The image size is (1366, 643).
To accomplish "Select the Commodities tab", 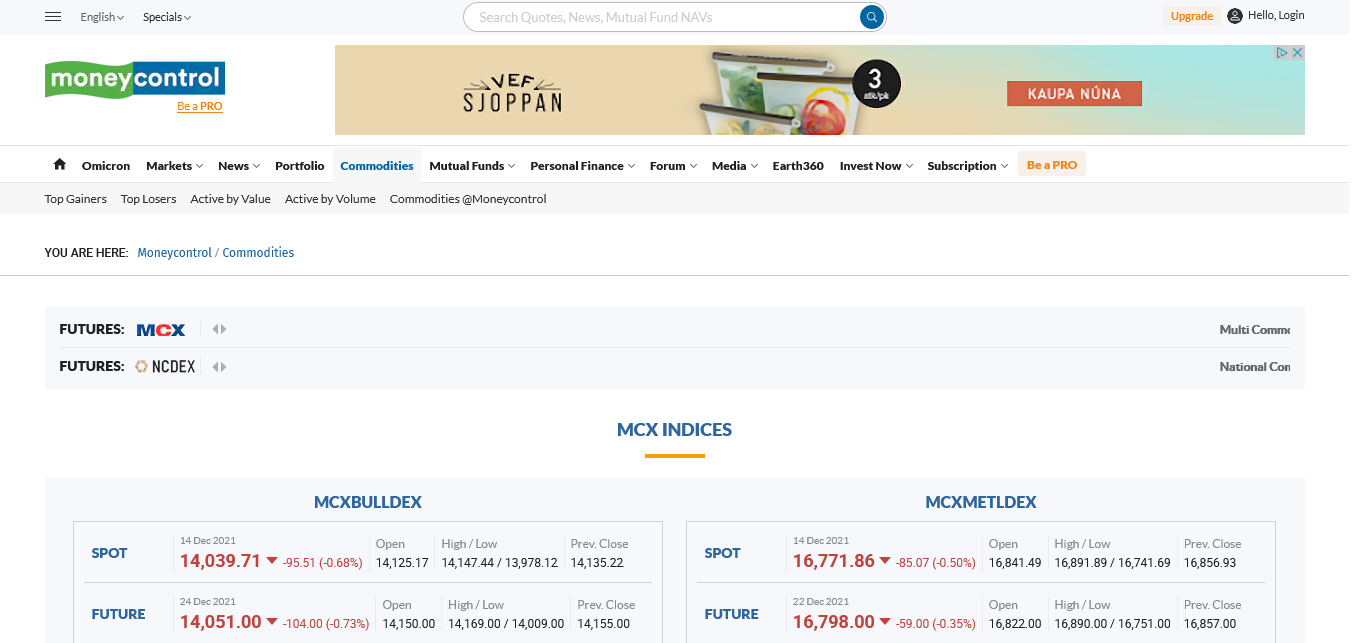I will coord(376,166).
